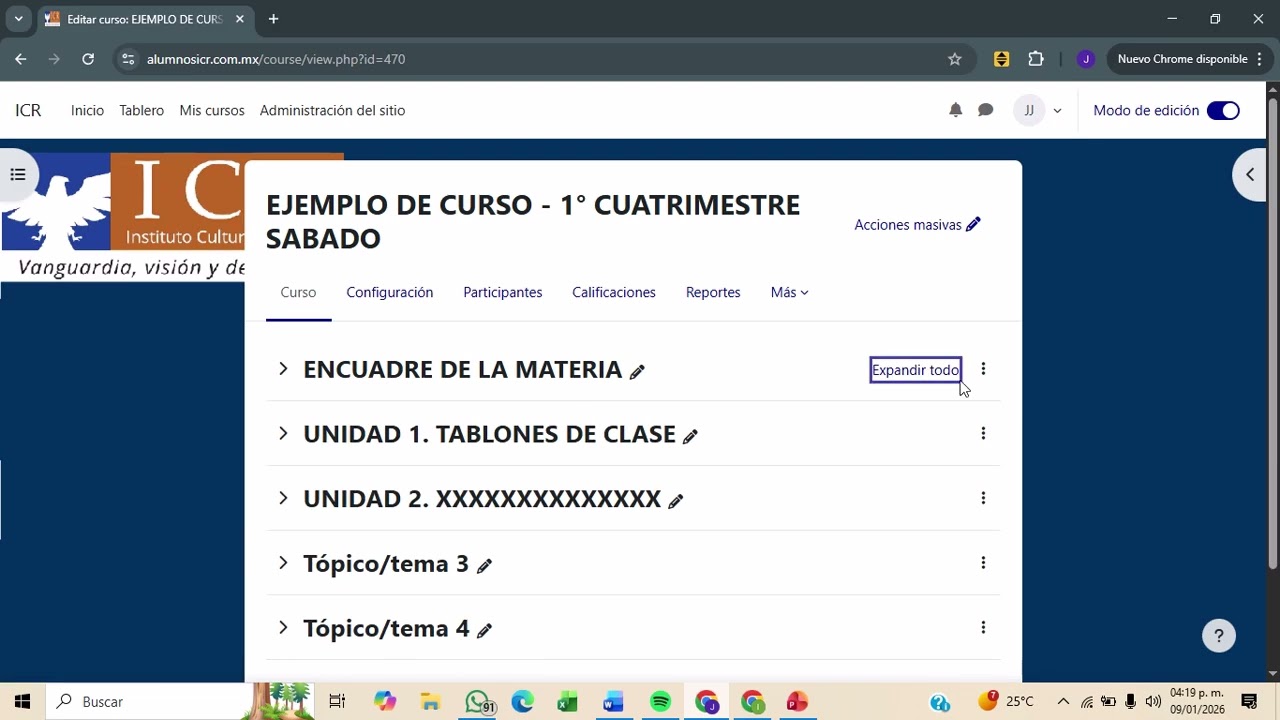
Task: Open the course index drawer icon
Action: [18, 175]
